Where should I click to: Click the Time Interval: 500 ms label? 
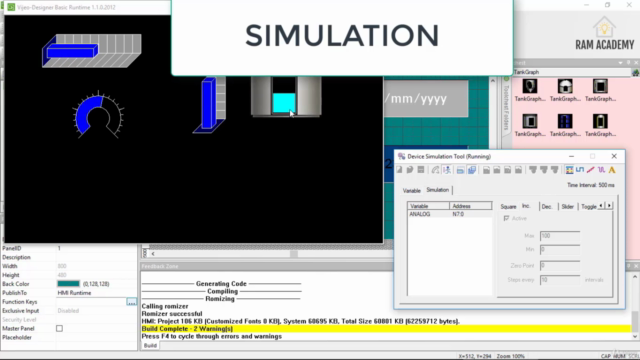[x=591, y=185]
